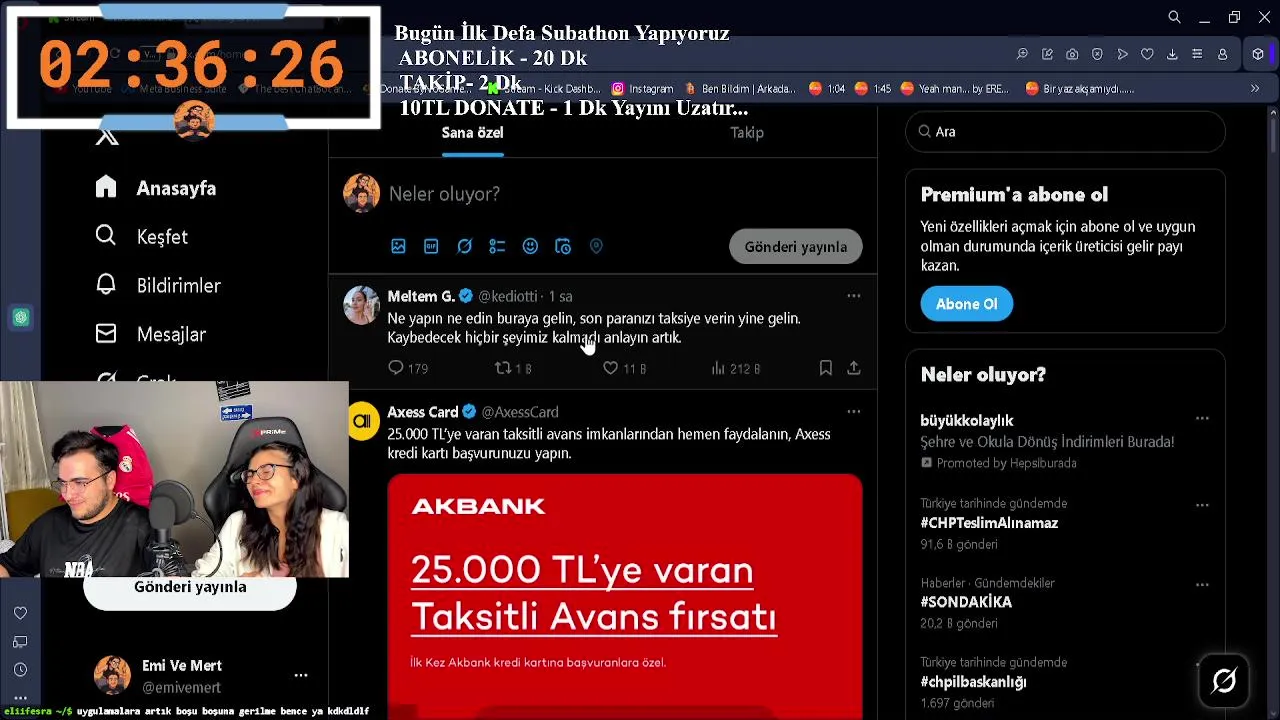Open the sidebar heart icon

click(20, 613)
